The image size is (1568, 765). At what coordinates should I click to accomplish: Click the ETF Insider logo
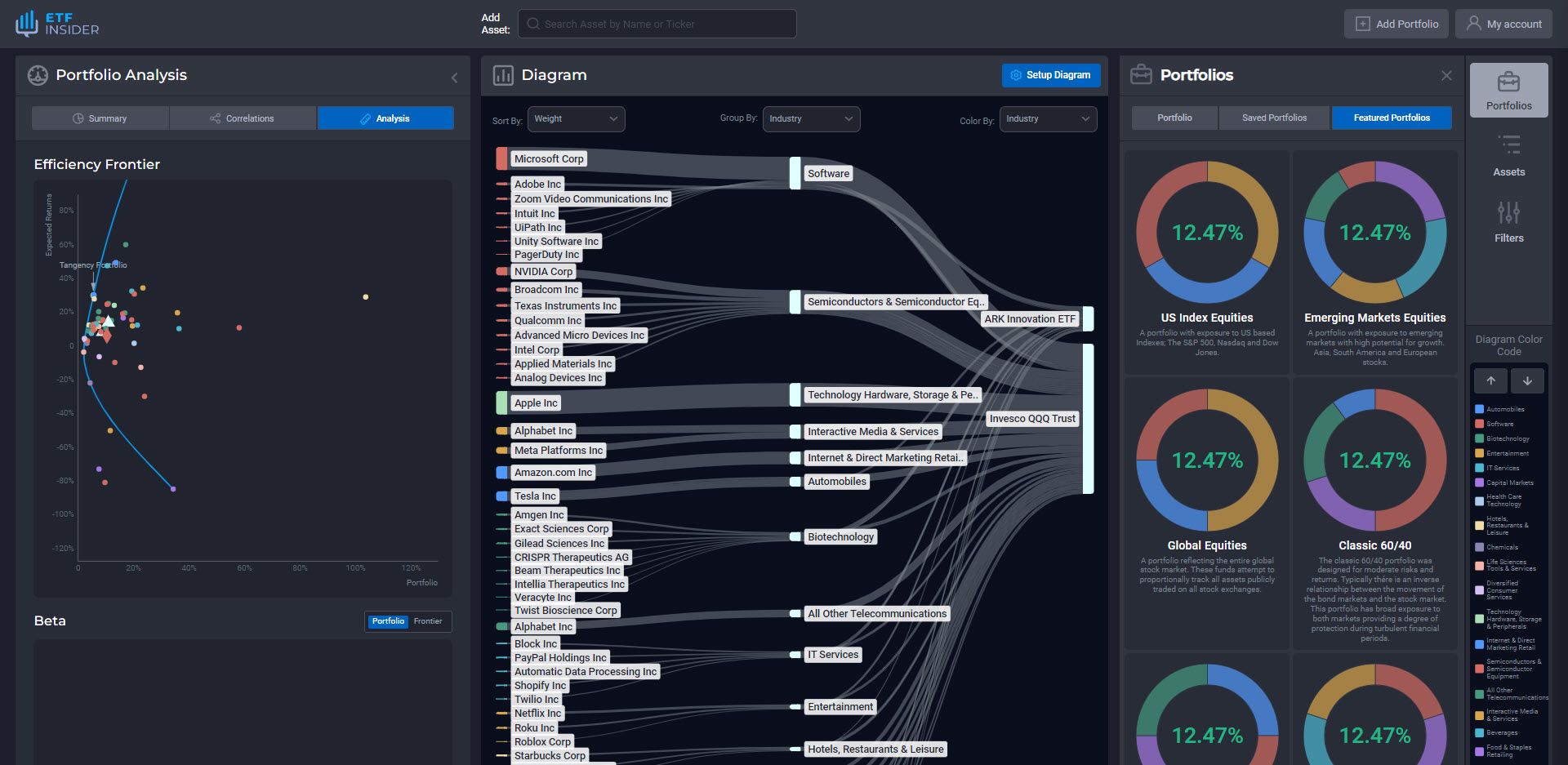[57, 24]
